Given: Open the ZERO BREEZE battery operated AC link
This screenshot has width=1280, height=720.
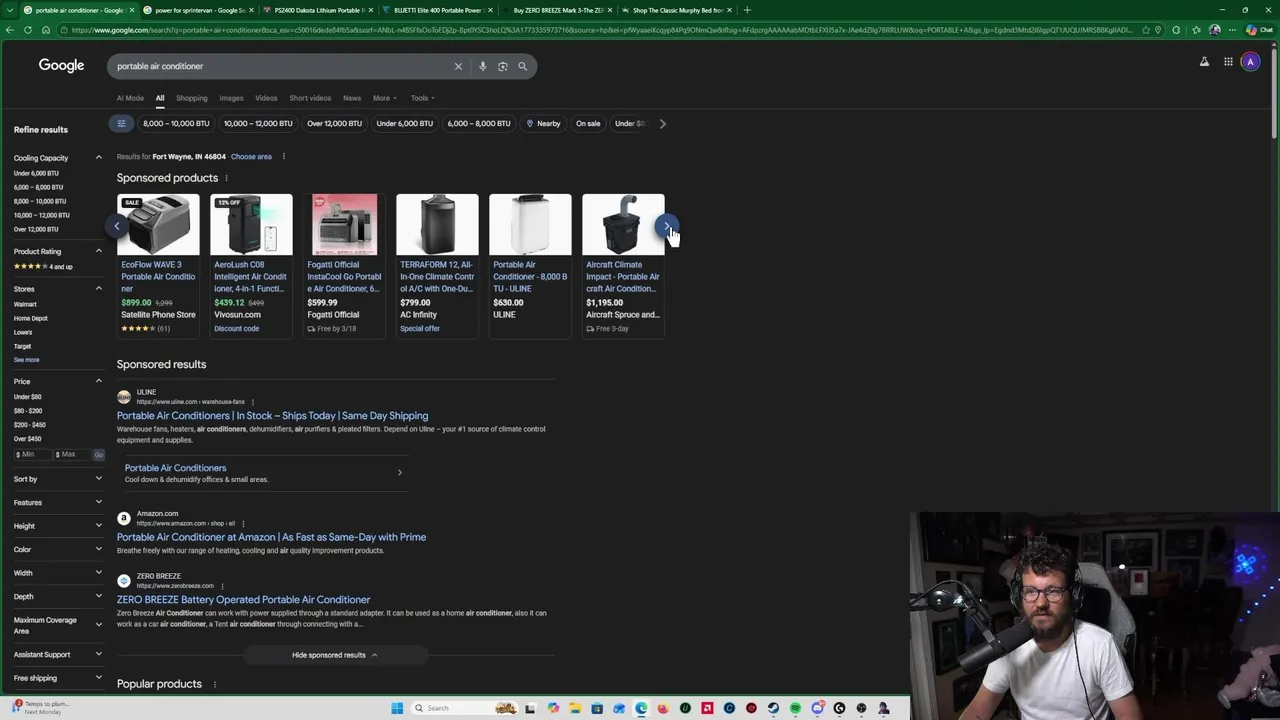Looking at the screenshot, I should point(243,600).
